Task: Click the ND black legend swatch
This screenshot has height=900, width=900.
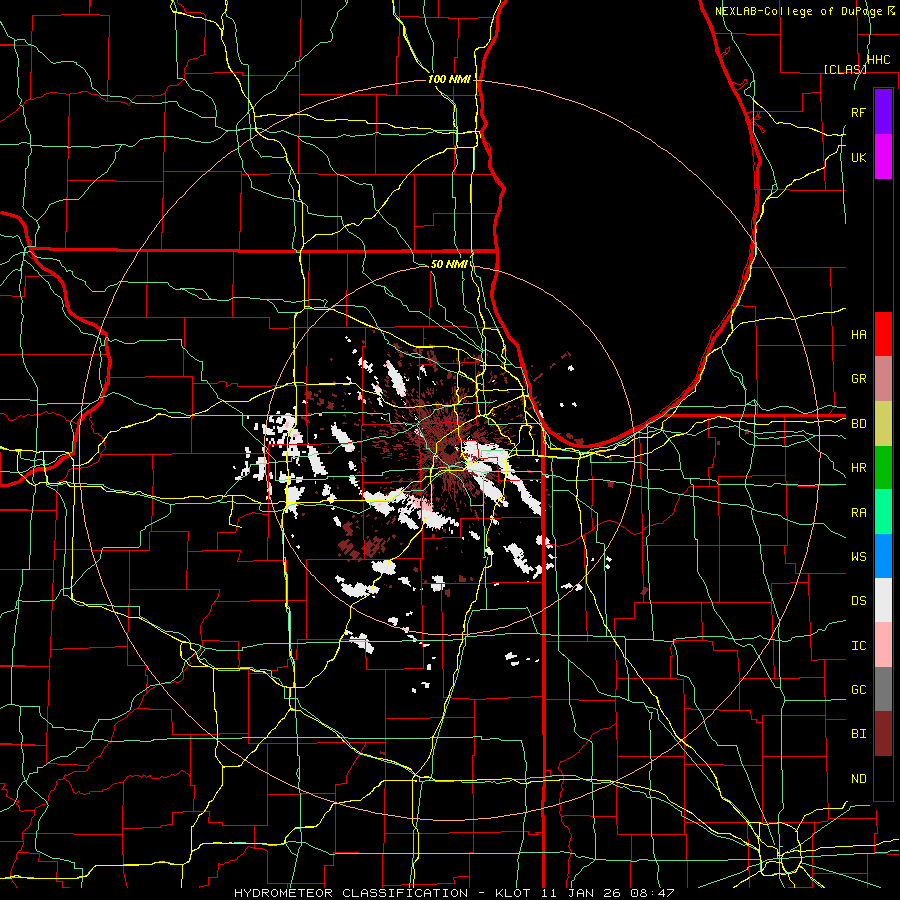Action: pos(883,778)
